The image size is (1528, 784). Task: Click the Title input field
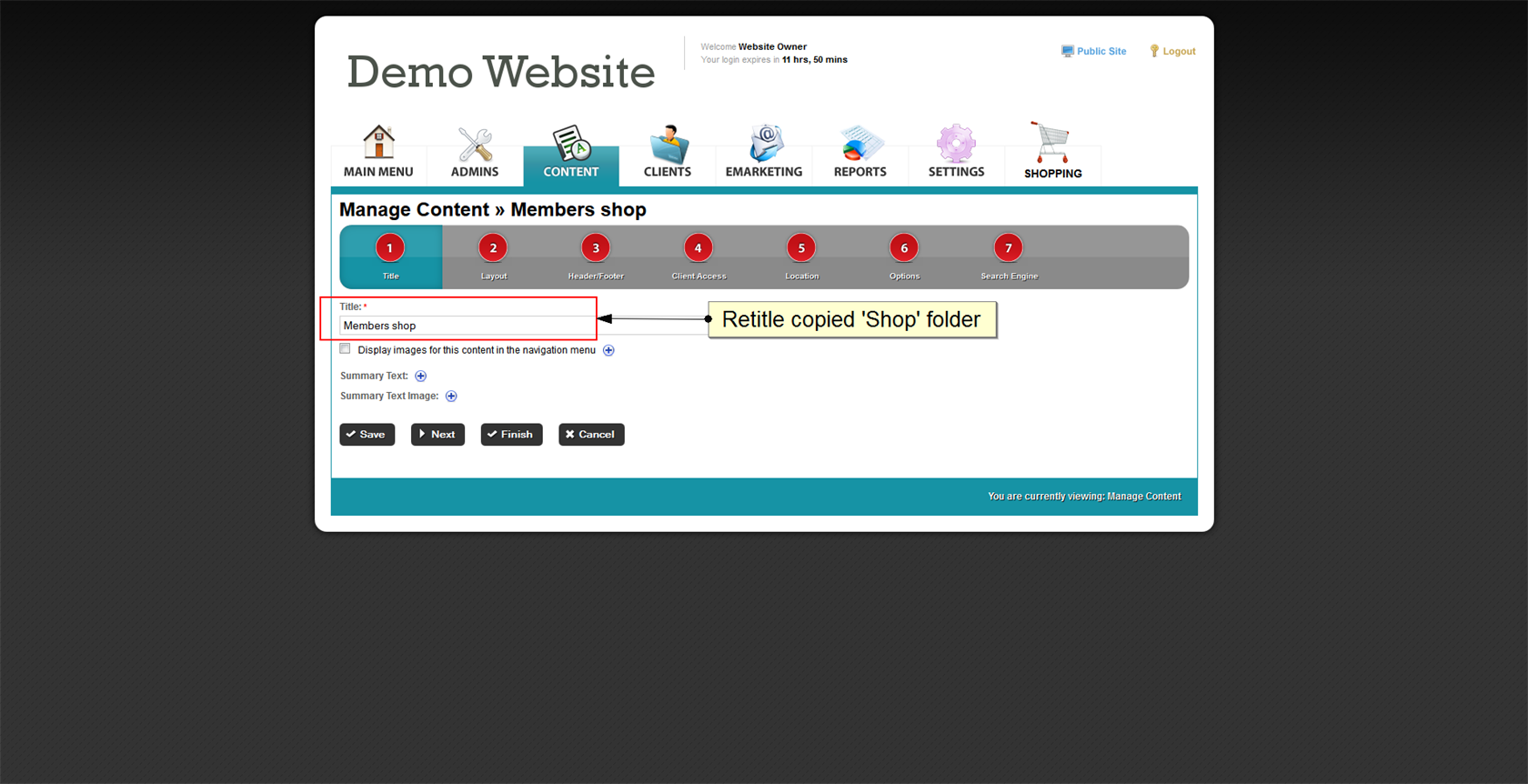pos(467,326)
